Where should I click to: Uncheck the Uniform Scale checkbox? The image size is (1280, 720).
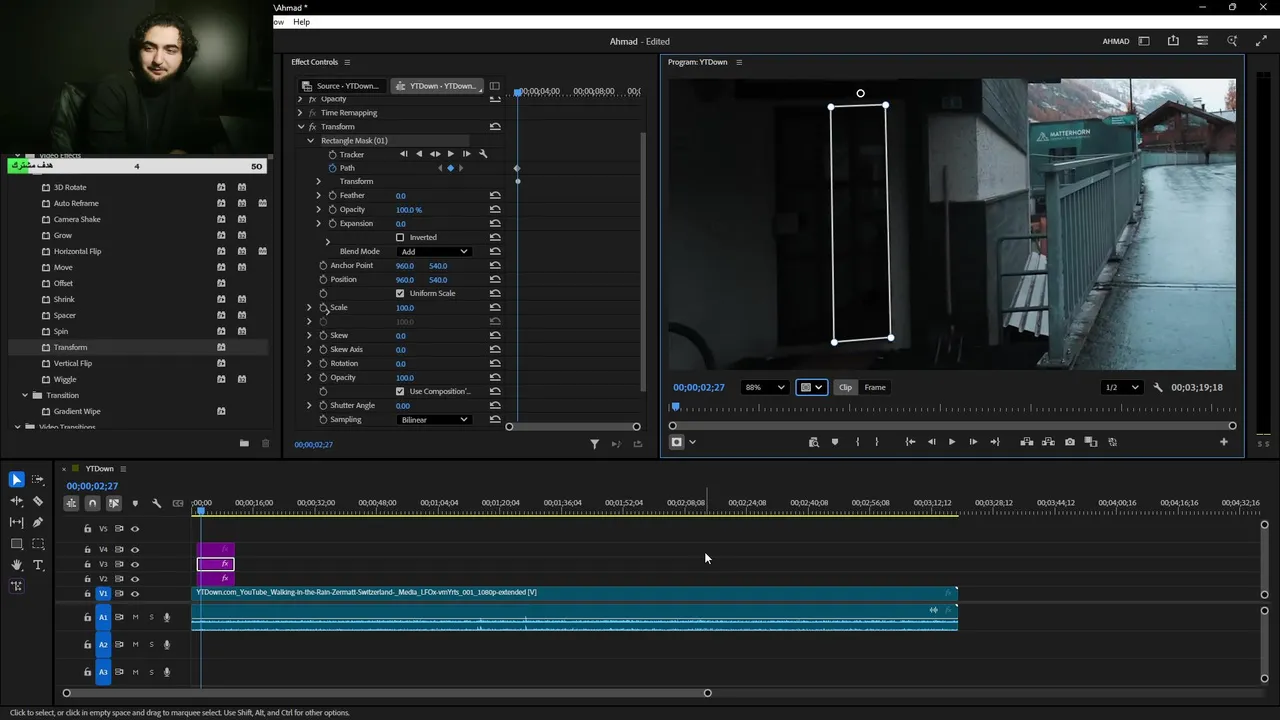(400, 294)
